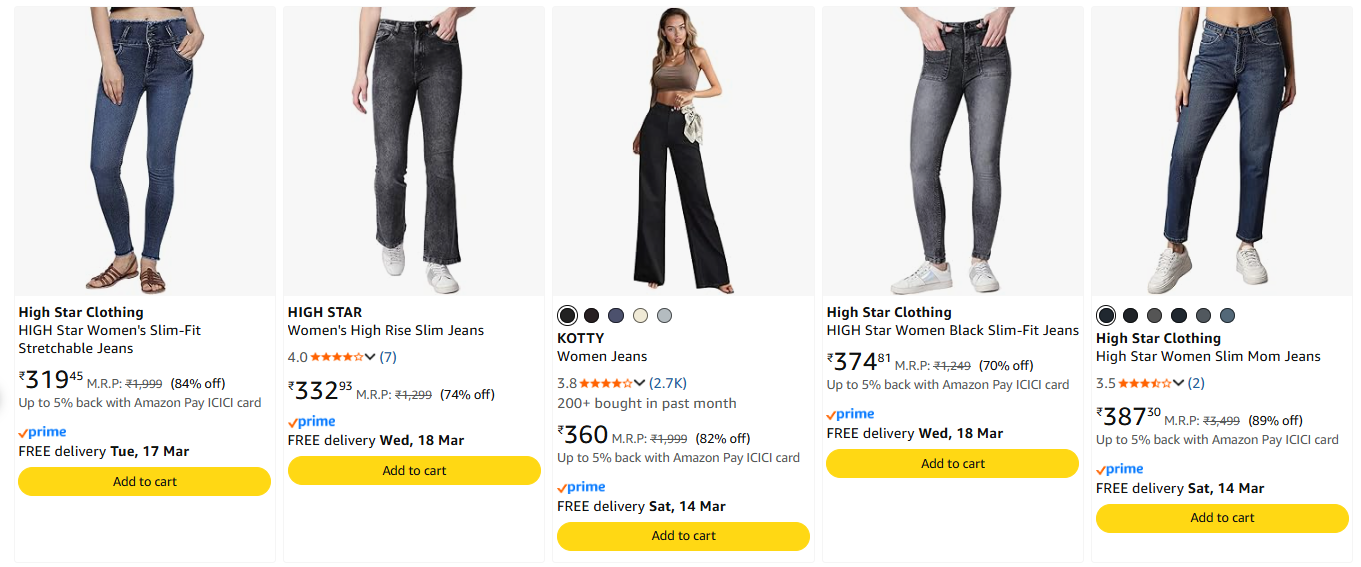Viewport: 1361px width, 567px height.
Task: Click the Prime badge under the ₹374 Black Slim-Fit Jeans
Action: click(x=850, y=414)
